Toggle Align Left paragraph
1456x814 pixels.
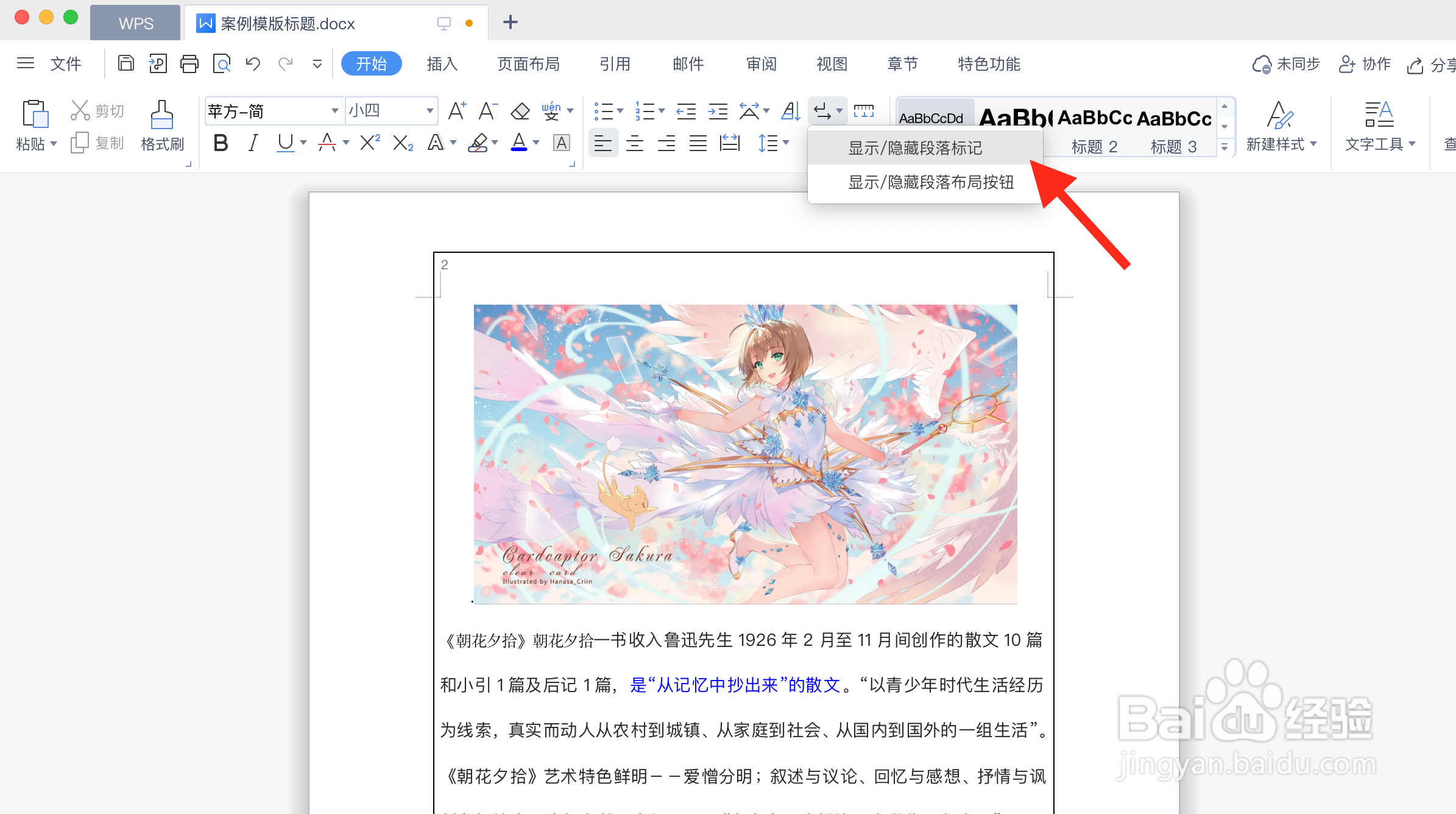tap(603, 143)
